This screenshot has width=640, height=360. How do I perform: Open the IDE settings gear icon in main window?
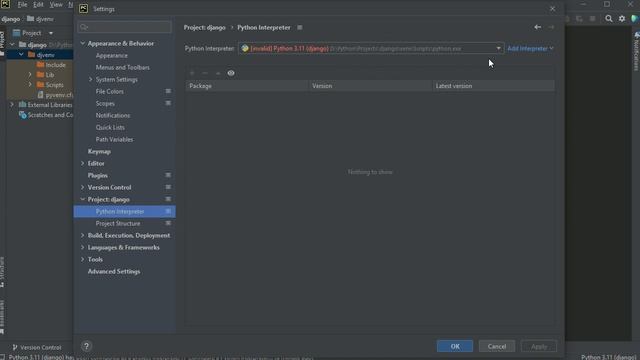(622, 18)
